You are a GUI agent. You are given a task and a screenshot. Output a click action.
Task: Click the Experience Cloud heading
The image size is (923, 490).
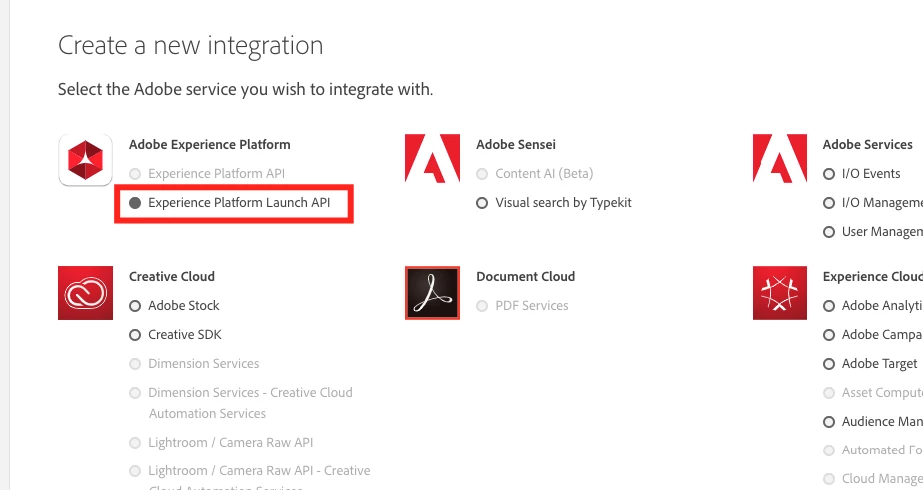click(x=873, y=277)
